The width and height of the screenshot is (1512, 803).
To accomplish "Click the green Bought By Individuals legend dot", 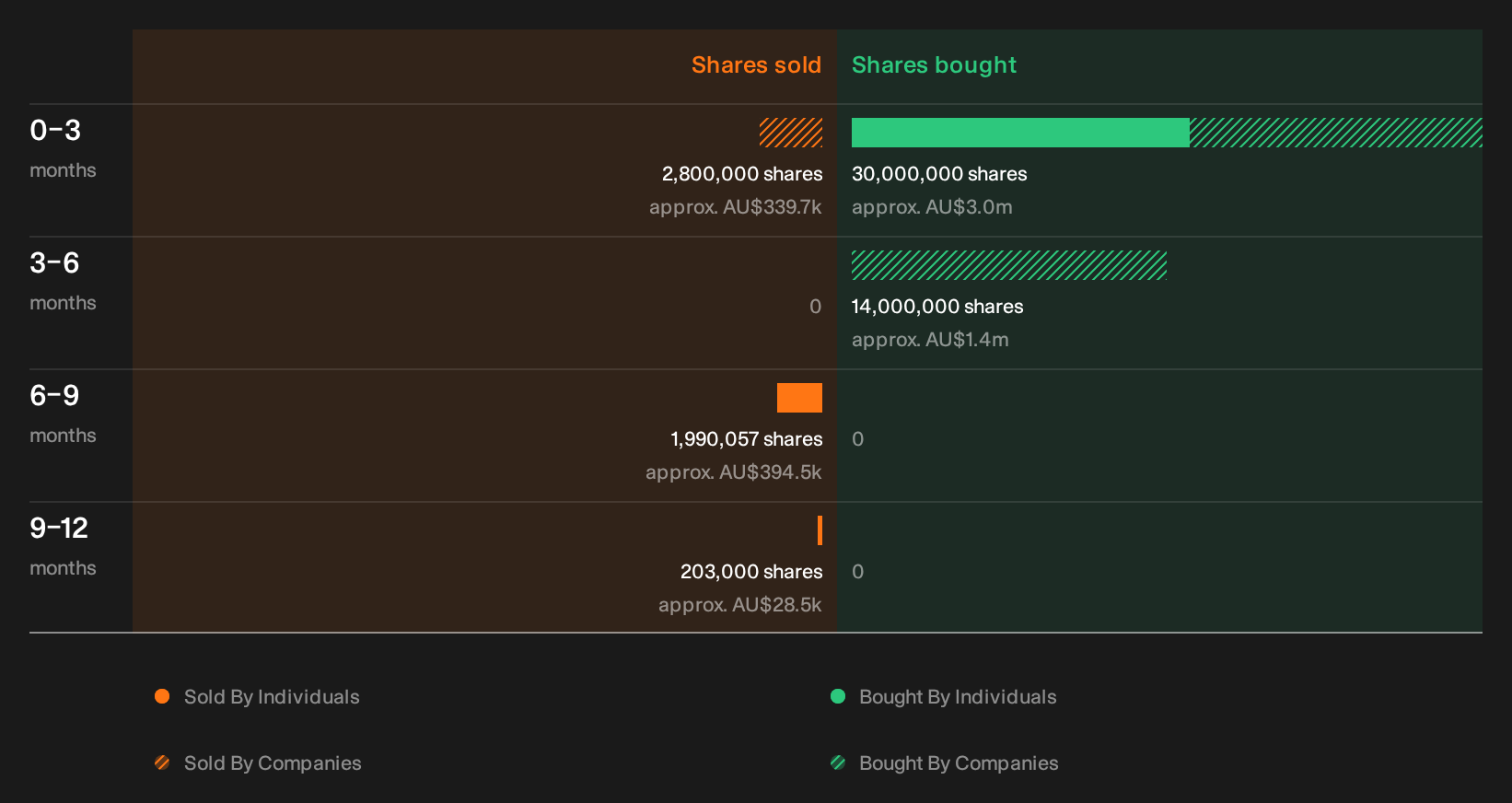I will (838, 696).
